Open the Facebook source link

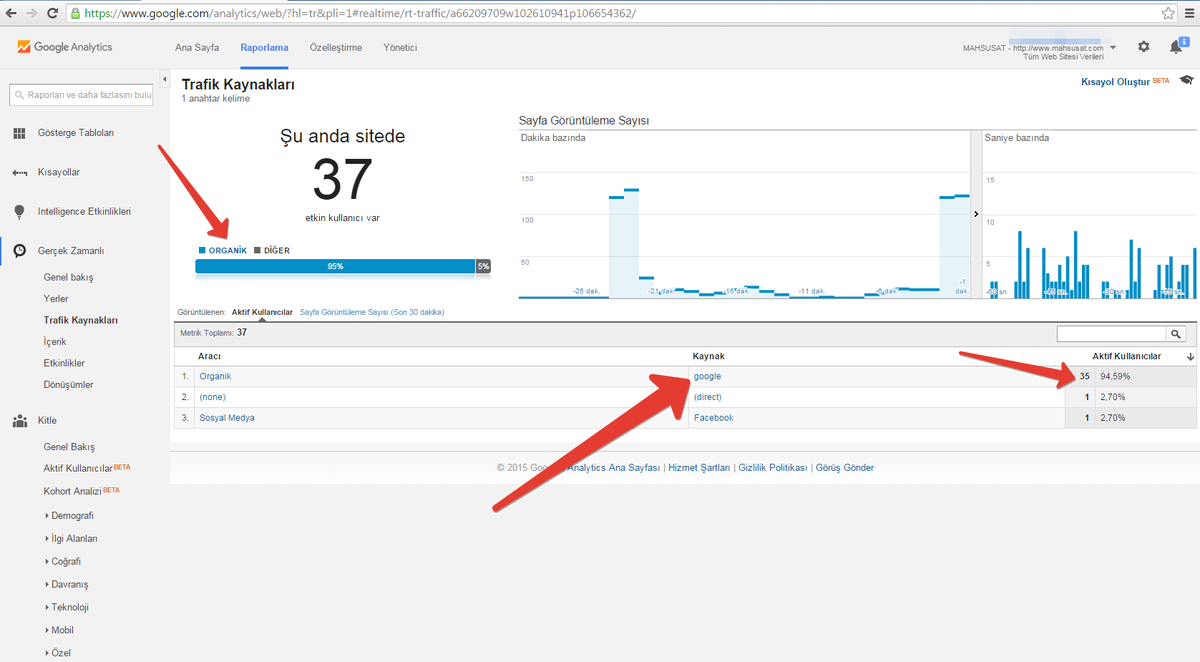[x=713, y=418]
